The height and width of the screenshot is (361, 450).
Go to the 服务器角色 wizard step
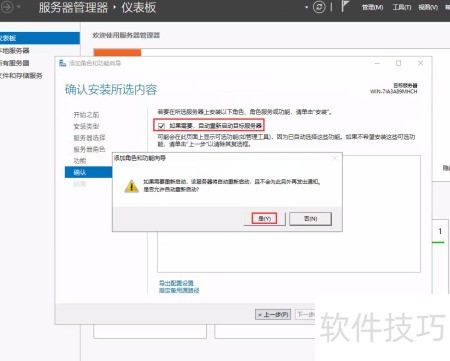(x=89, y=149)
